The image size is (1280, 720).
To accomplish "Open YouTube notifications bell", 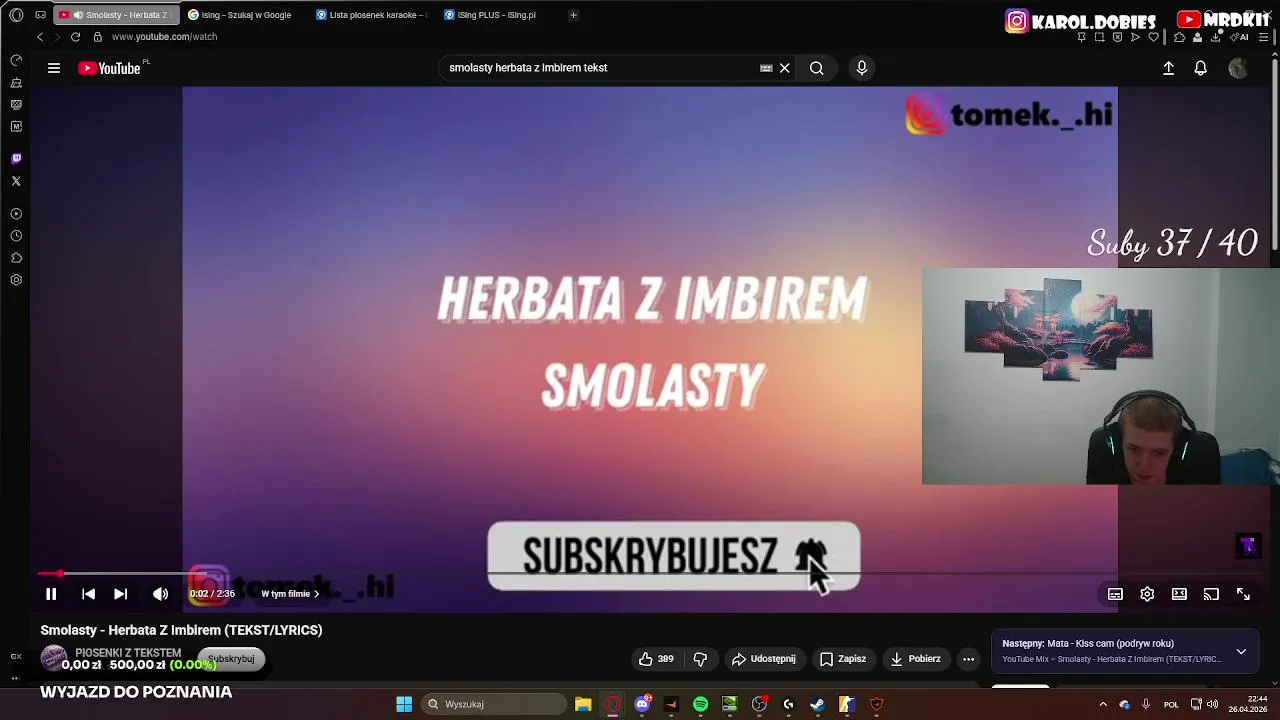I will pos(1201,68).
